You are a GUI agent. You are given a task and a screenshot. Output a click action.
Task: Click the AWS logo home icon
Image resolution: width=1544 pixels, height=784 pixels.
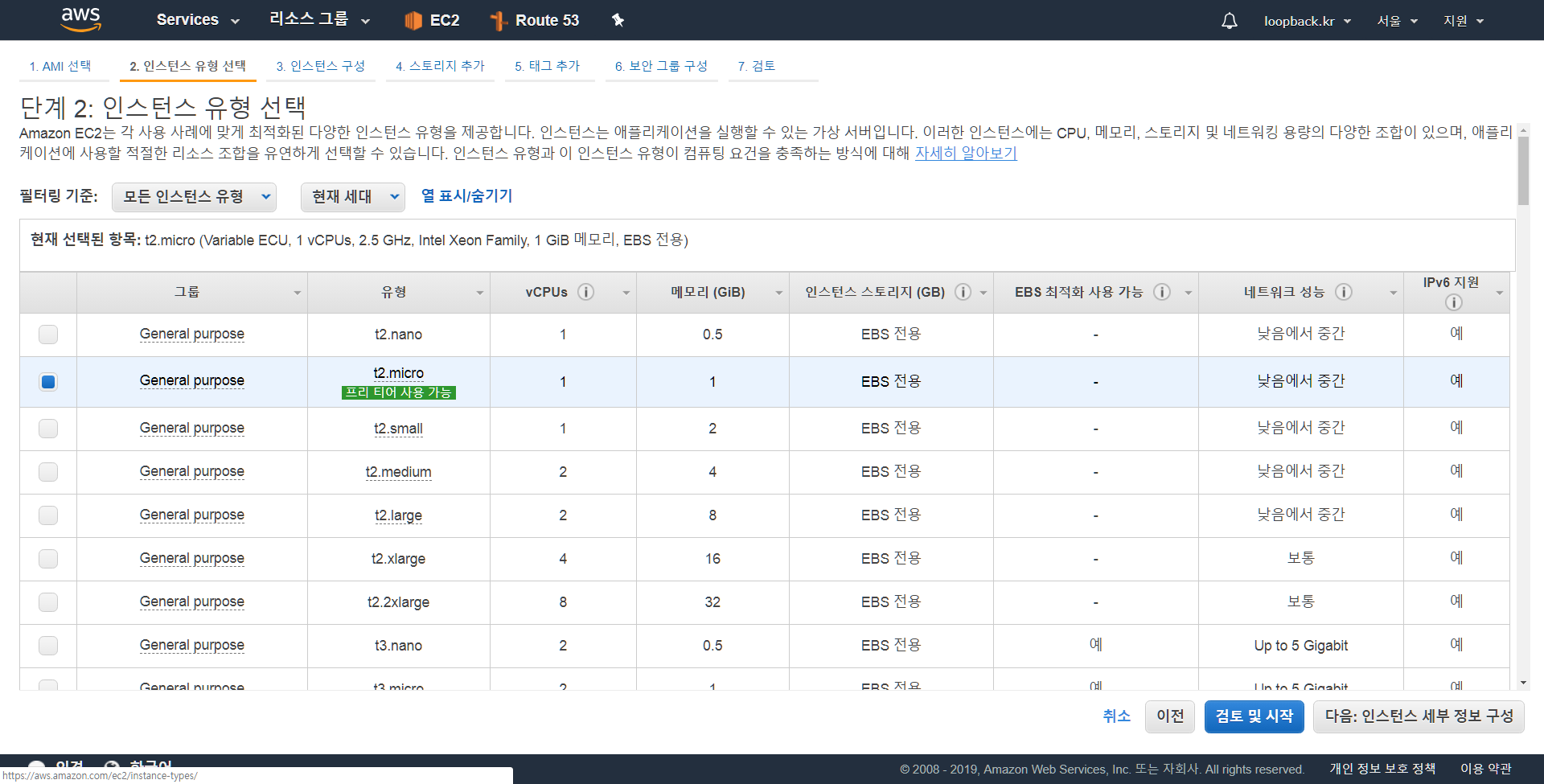81,19
